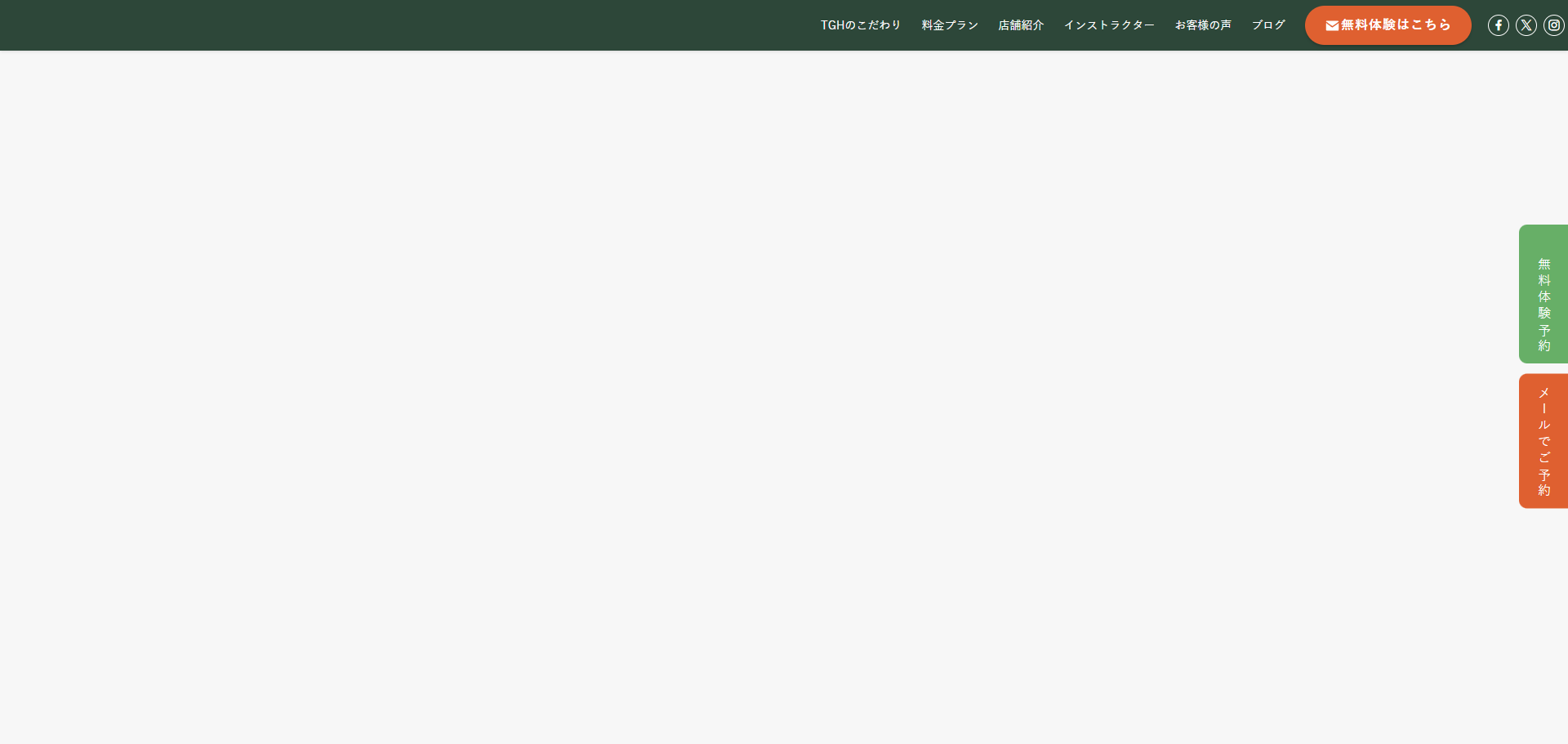This screenshot has width=1568, height=744.
Task: Open the TGHのこだわり menu item
Action: 861,25
